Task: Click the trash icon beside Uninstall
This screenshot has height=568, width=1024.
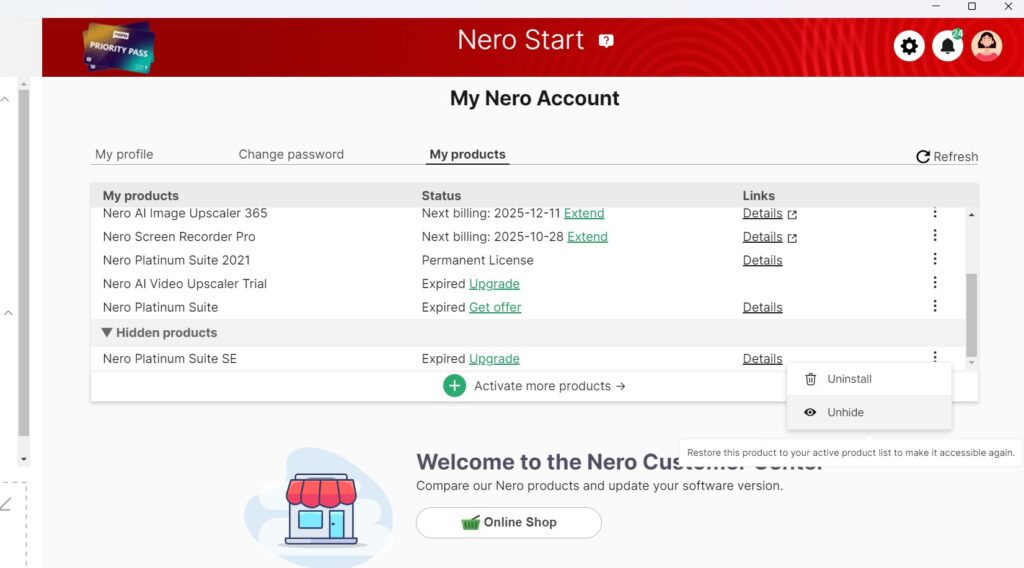Action: pyautogui.click(x=810, y=379)
